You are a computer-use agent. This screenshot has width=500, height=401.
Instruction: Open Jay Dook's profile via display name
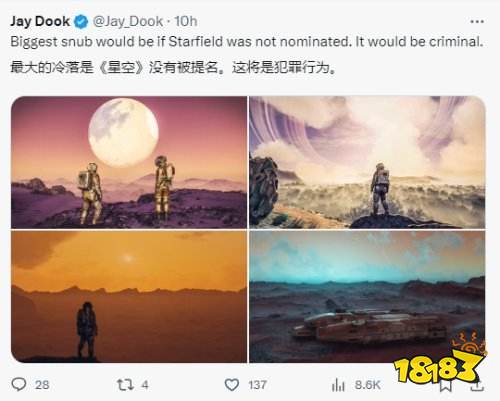pyautogui.click(x=40, y=21)
